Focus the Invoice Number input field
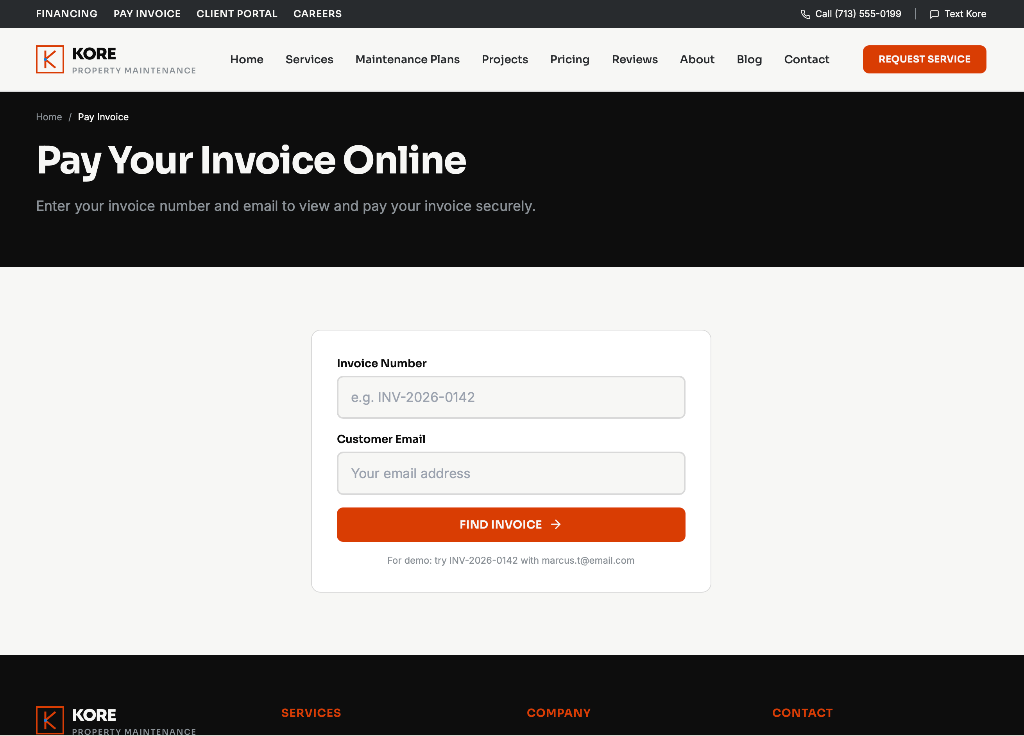Viewport: 1024px width, 736px height. pos(511,397)
